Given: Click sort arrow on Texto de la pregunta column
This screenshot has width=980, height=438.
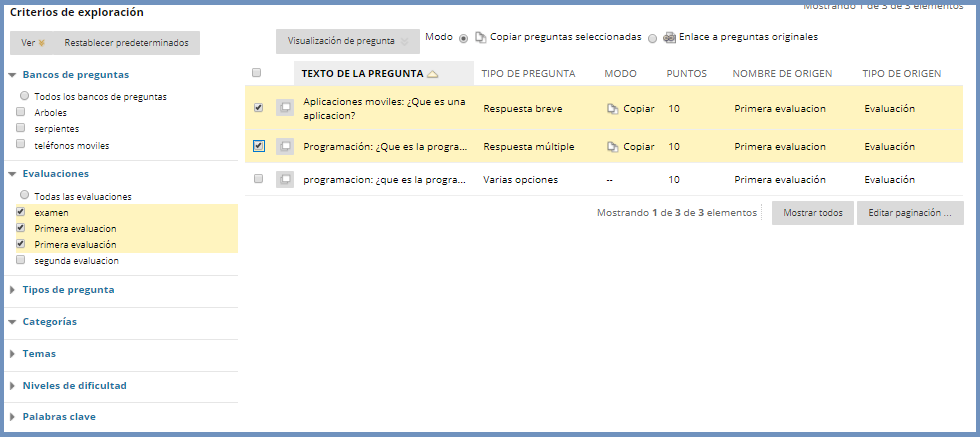Looking at the screenshot, I should point(432,74).
